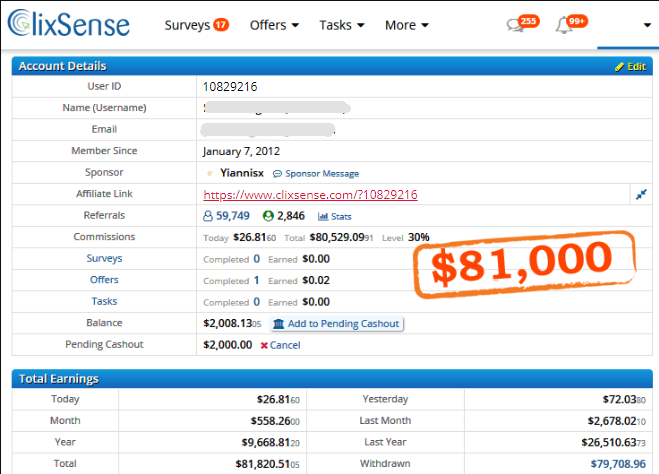Click the Offers Earned $0.02 value
The width and height of the screenshot is (659, 474).
[316, 280]
